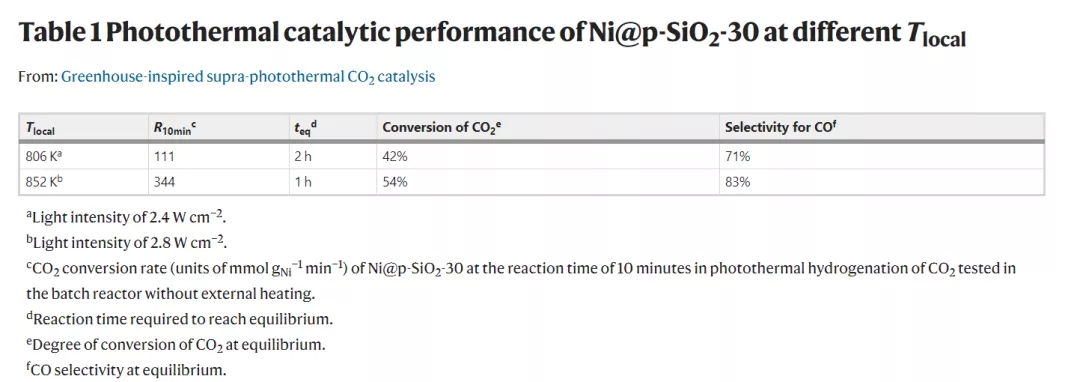Click the 83% CO selectivity cell
The image size is (1080, 382).
click(881, 182)
